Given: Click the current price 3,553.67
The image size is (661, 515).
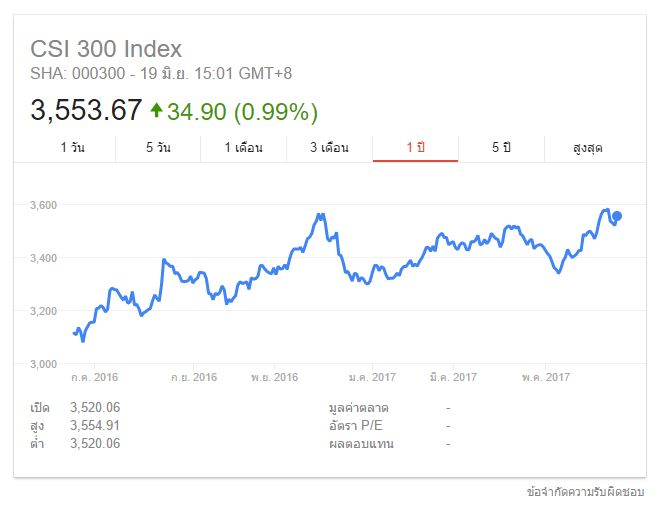Looking at the screenshot, I should click(86, 110).
